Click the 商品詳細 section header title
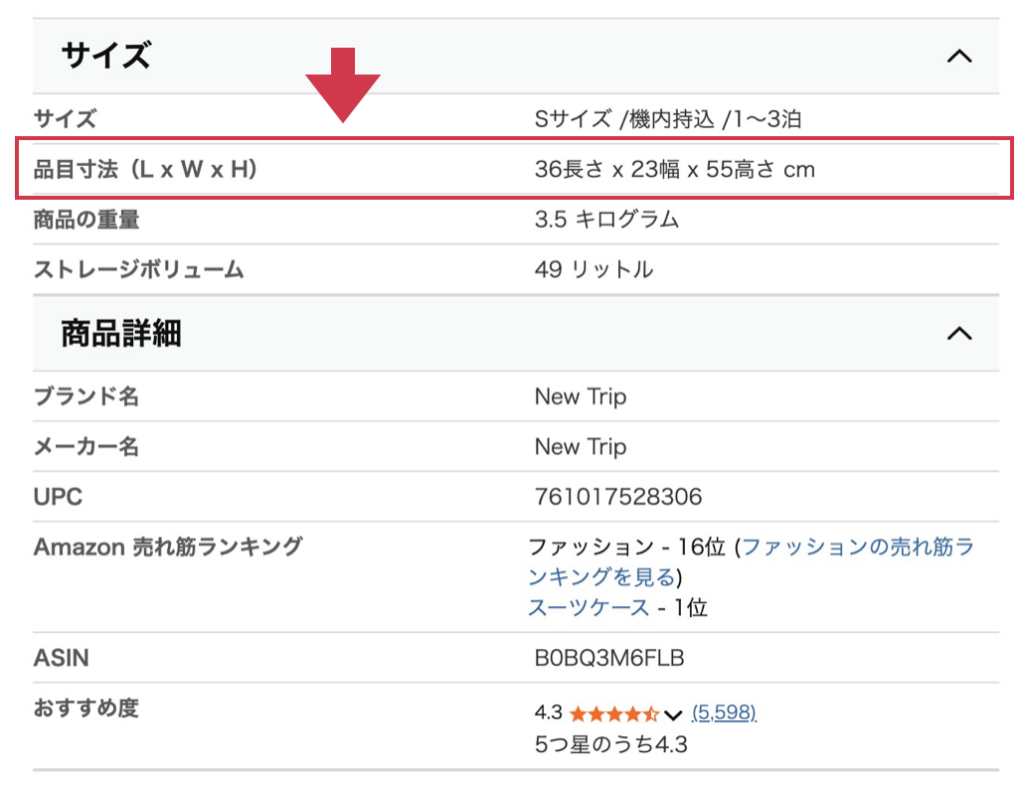This screenshot has height=791, width=1024. coord(121,333)
